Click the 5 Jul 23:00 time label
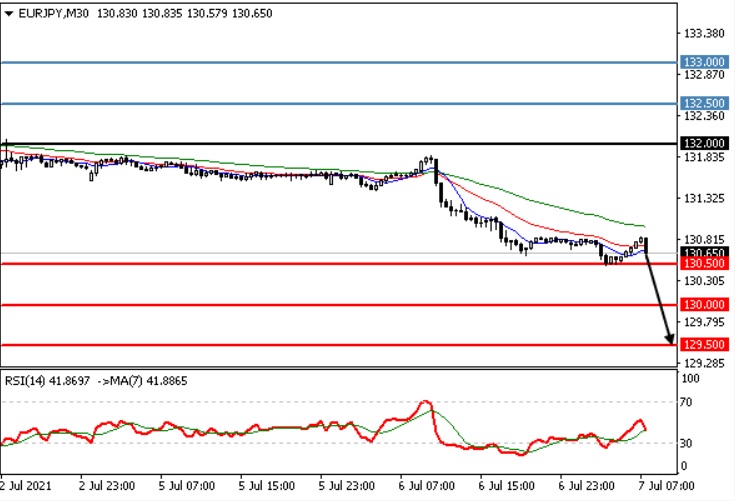Image resolution: width=735 pixels, height=501 pixels. [346, 486]
